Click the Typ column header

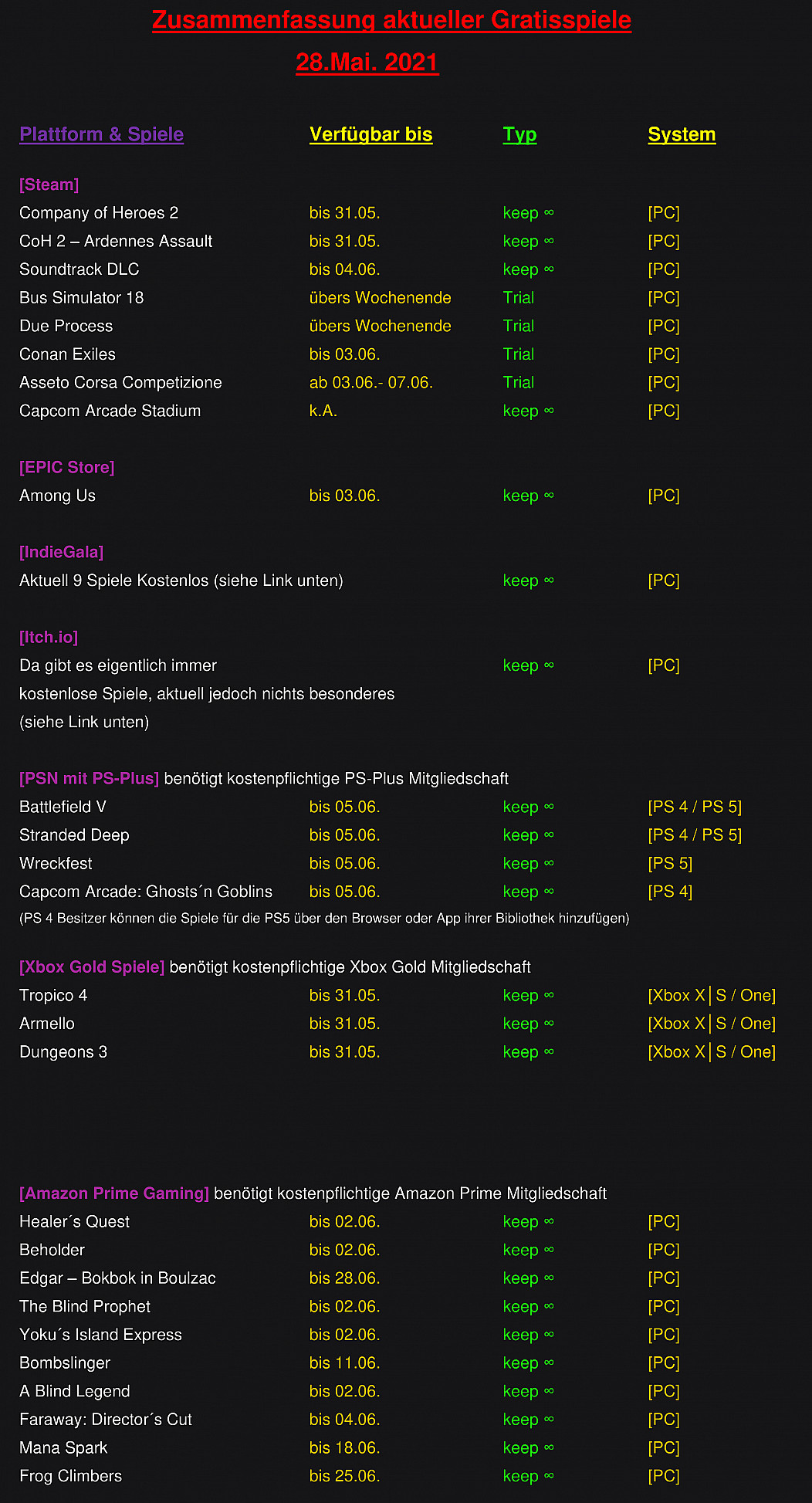point(519,134)
